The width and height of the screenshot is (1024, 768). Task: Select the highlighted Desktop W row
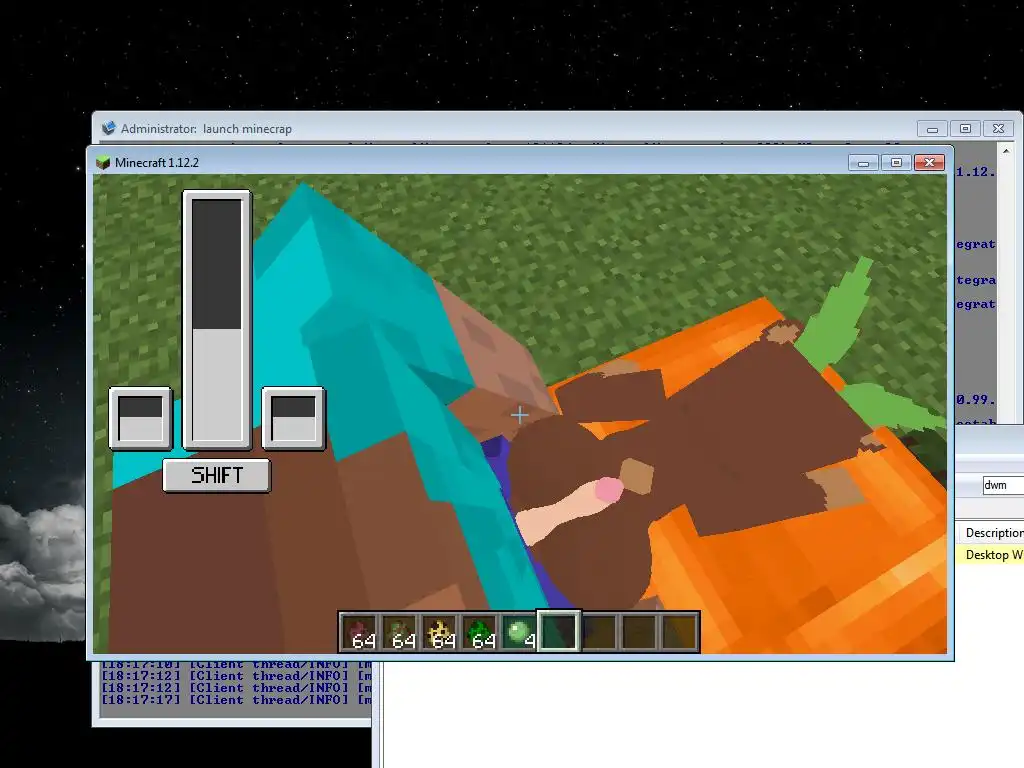[990, 554]
